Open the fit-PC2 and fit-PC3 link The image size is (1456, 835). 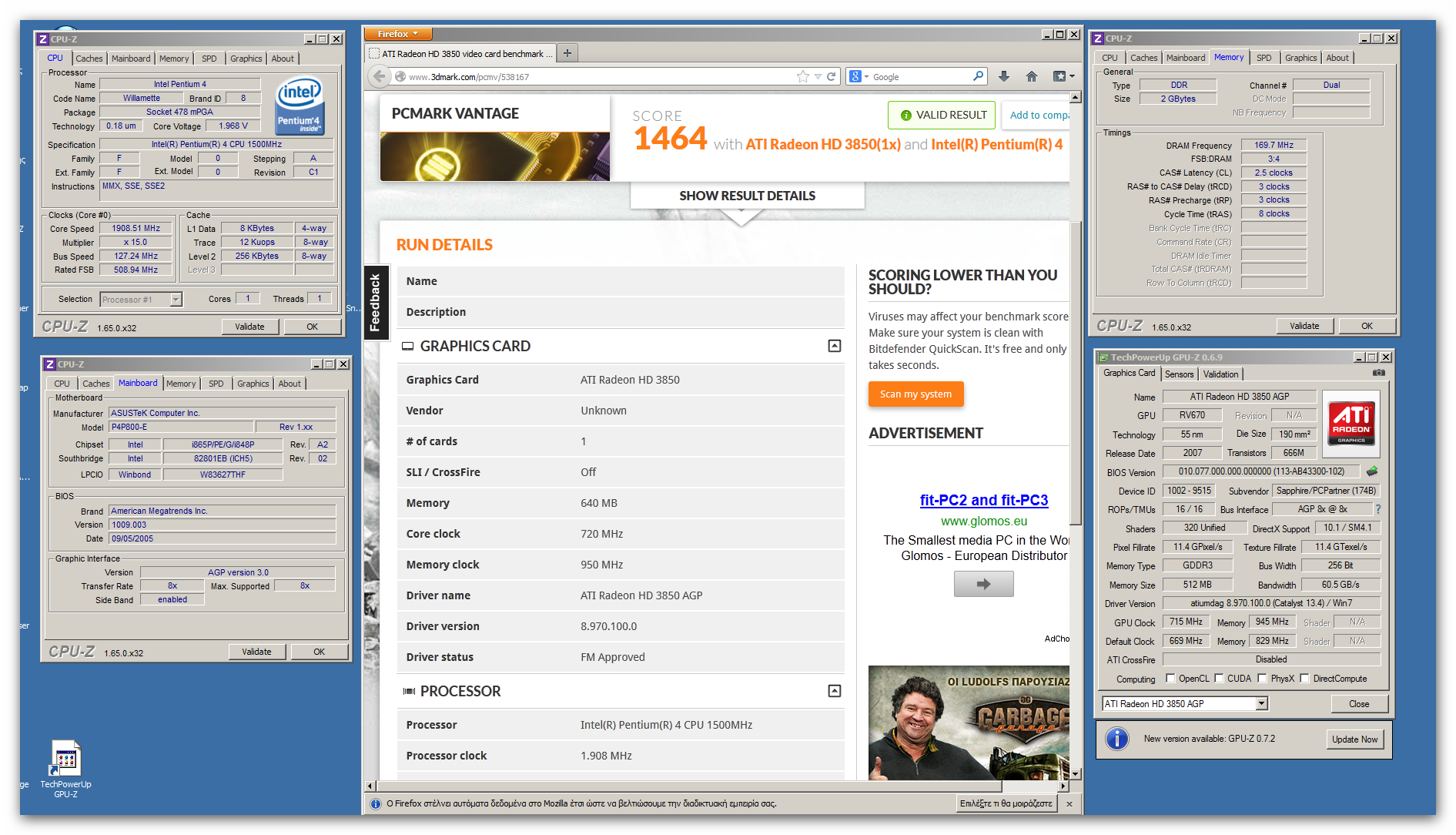(983, 500)
